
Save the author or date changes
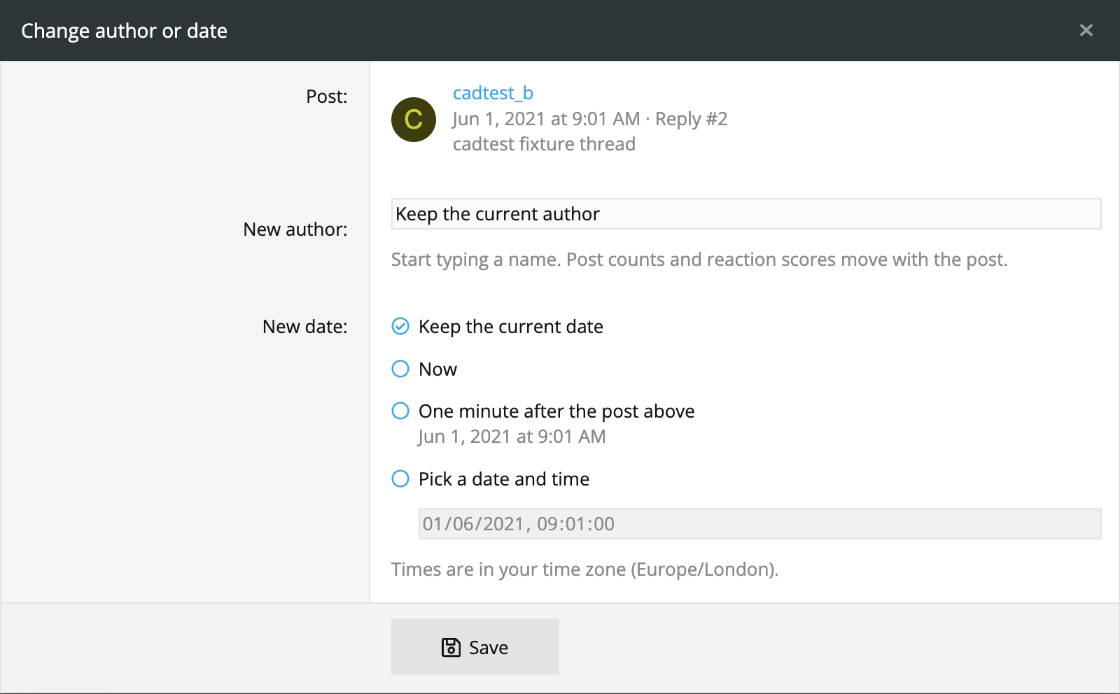click(475, 647)
